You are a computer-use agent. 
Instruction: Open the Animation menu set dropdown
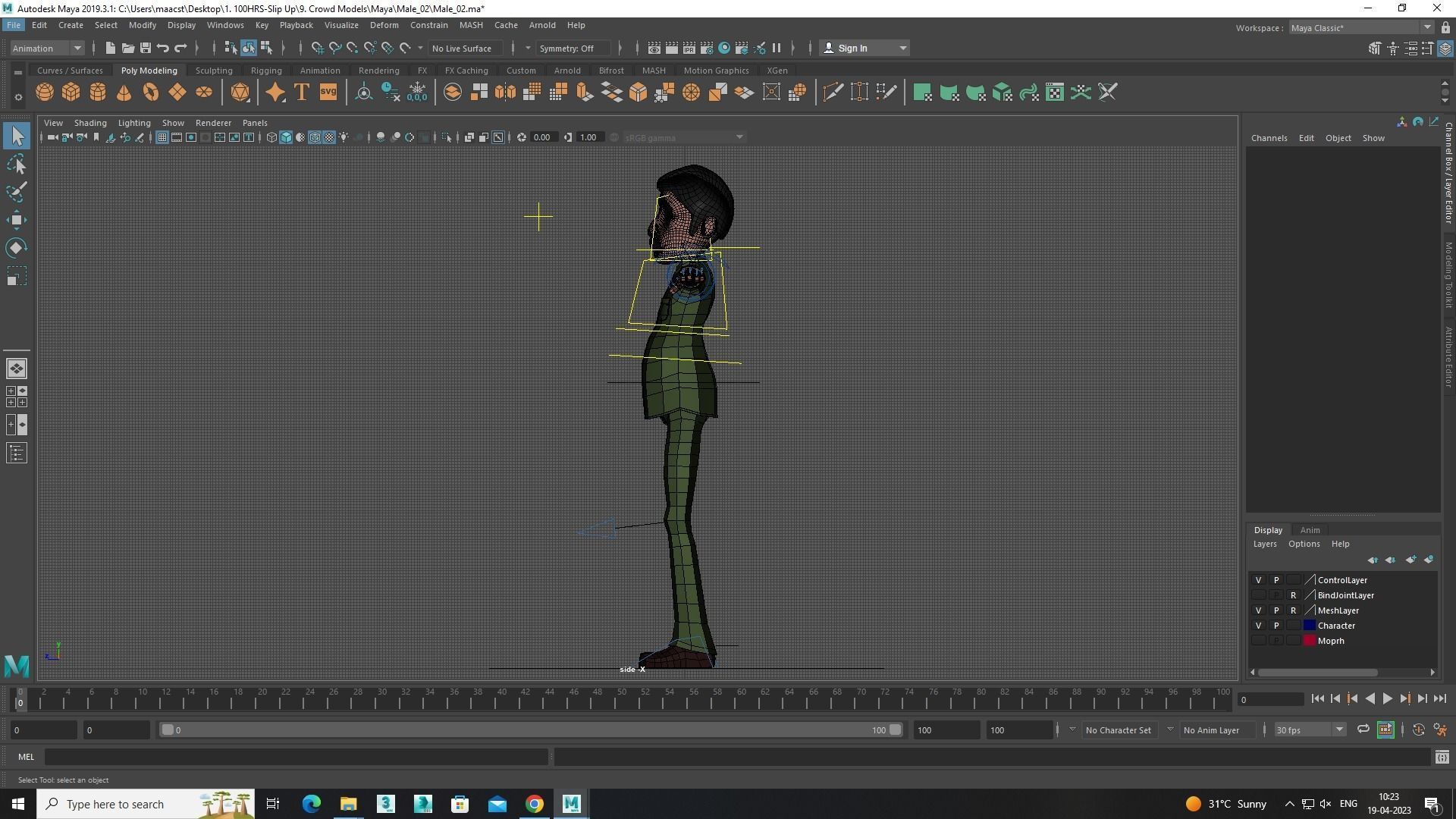(47, 48)
